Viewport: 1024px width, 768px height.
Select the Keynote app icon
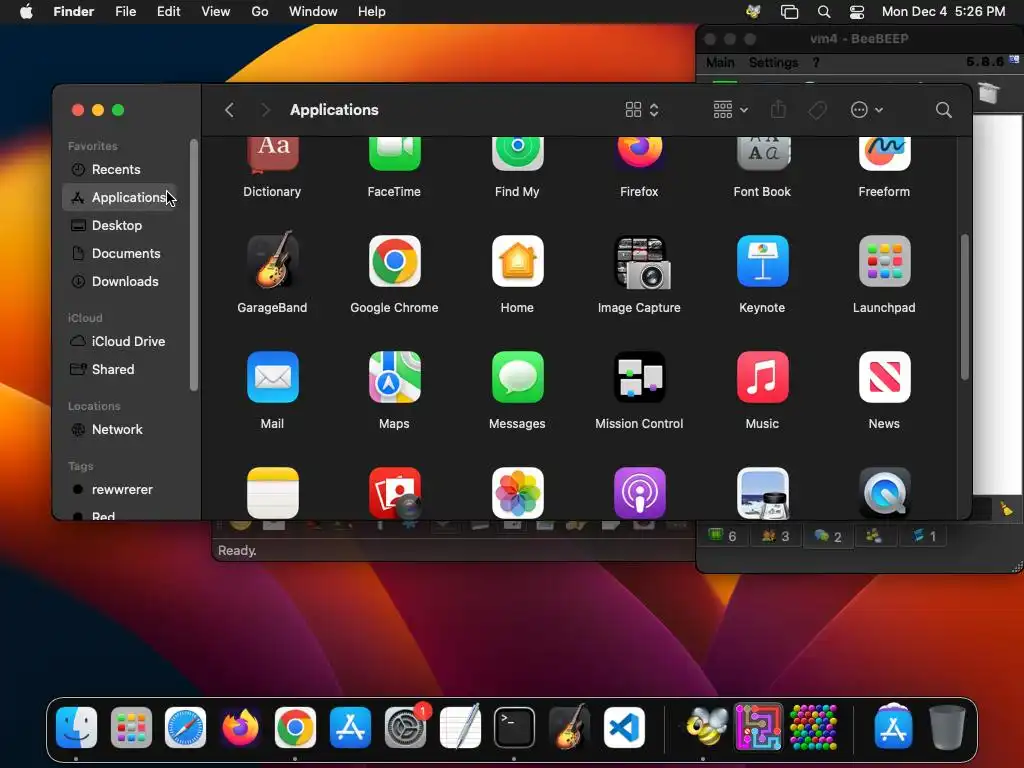click(762, 261)
